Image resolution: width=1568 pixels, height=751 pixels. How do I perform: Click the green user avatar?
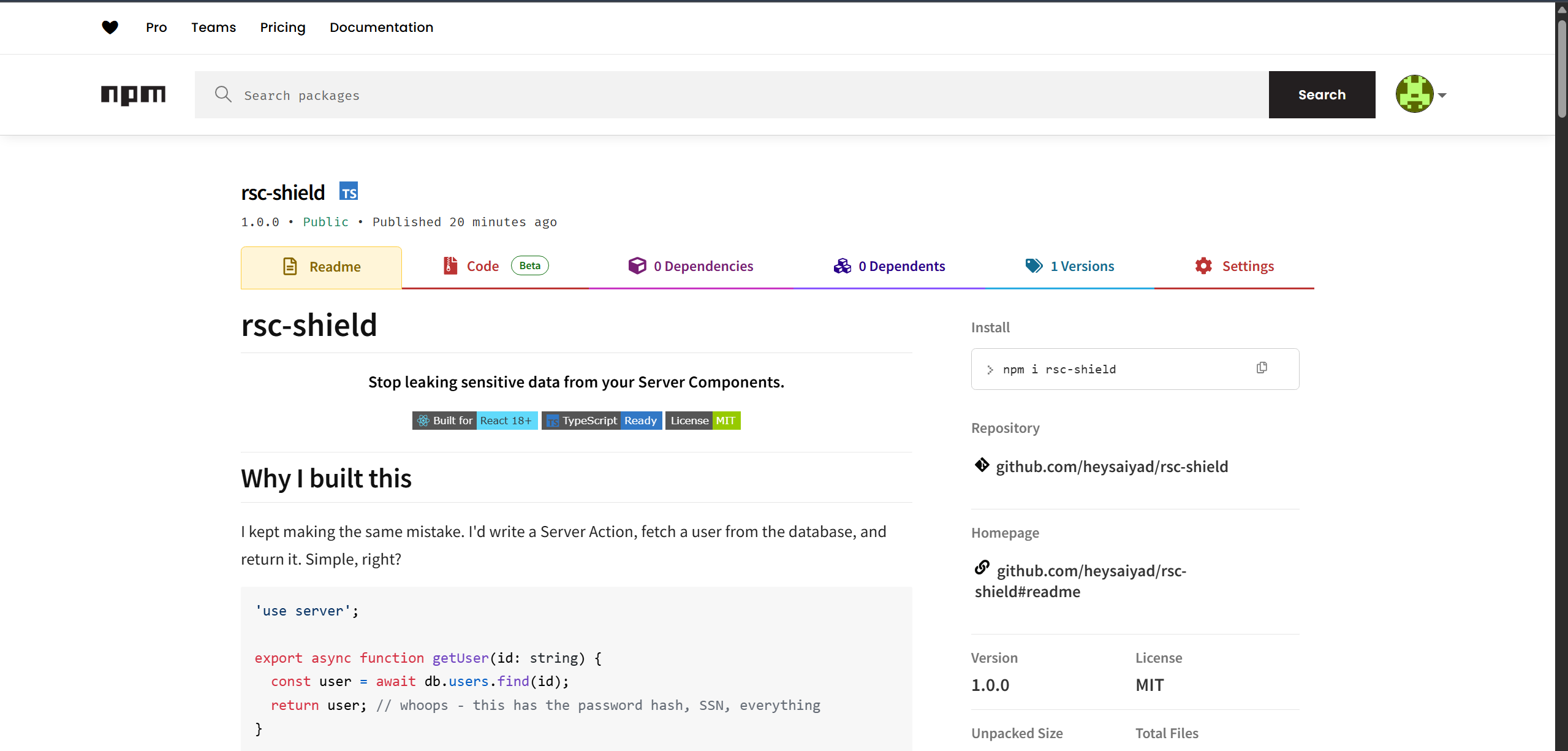pyautogui.click(x=1414, y=94)
